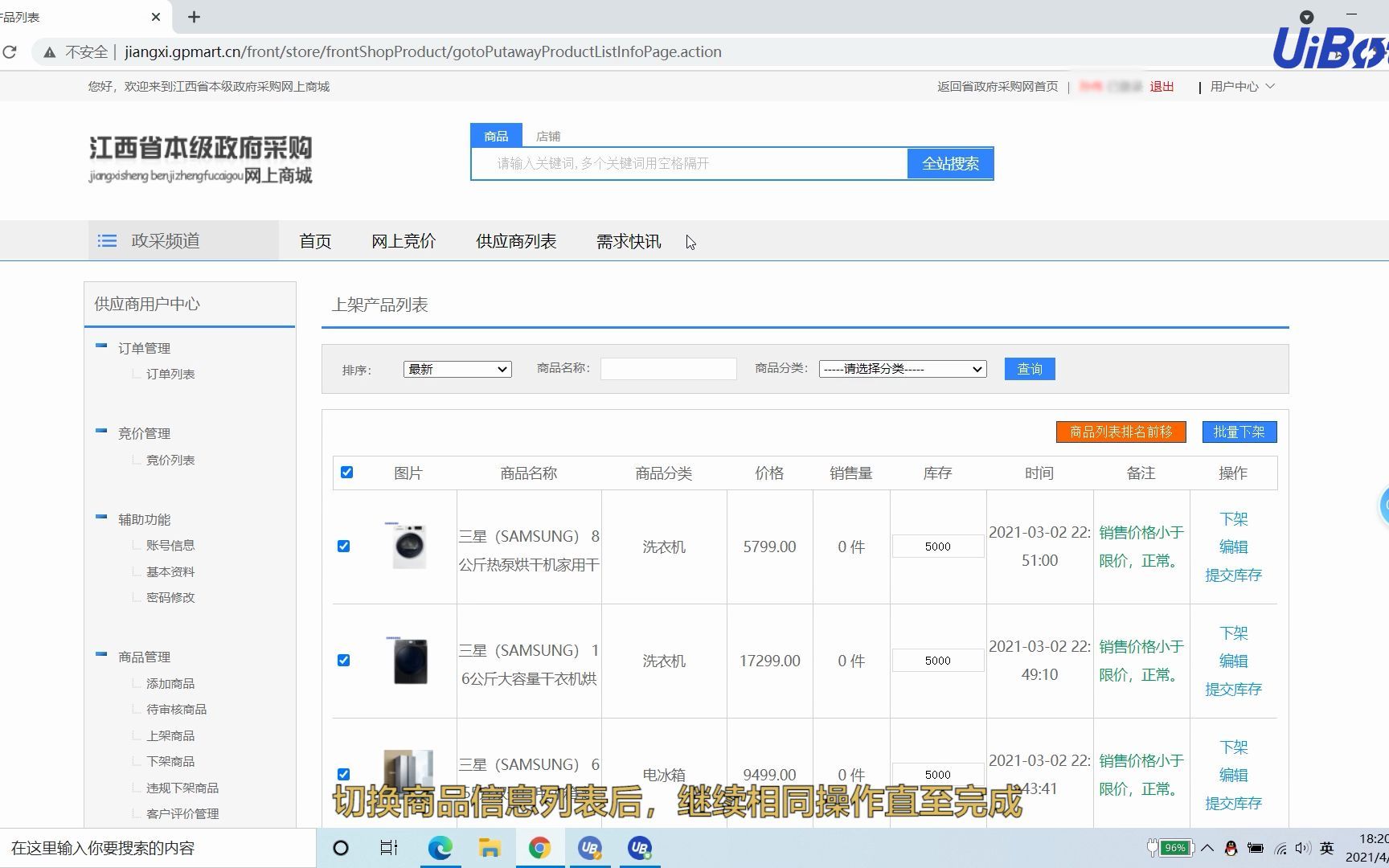Click 提交库存 for 5799.00 dryer row
The image size is (1389, 868).
point(1233,575)
